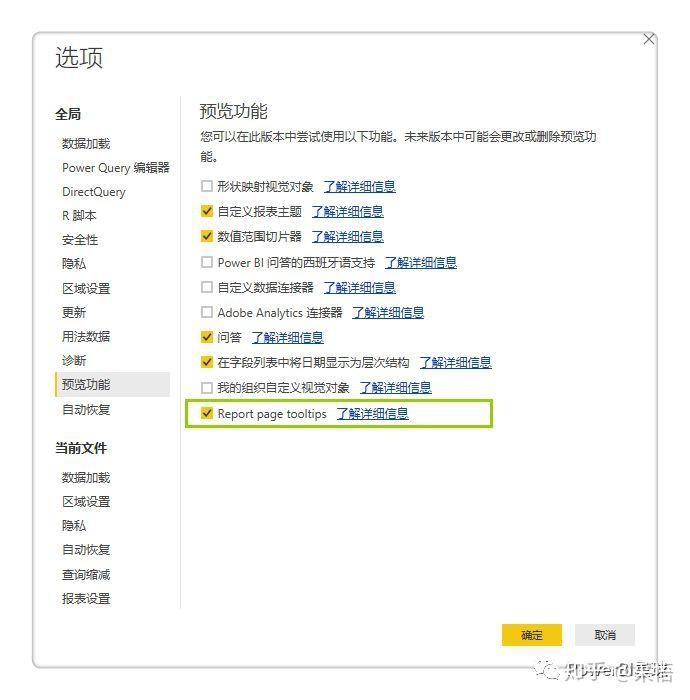
Task: Select Power Query 编辑器 settings
Action: (x=116, y=167)
